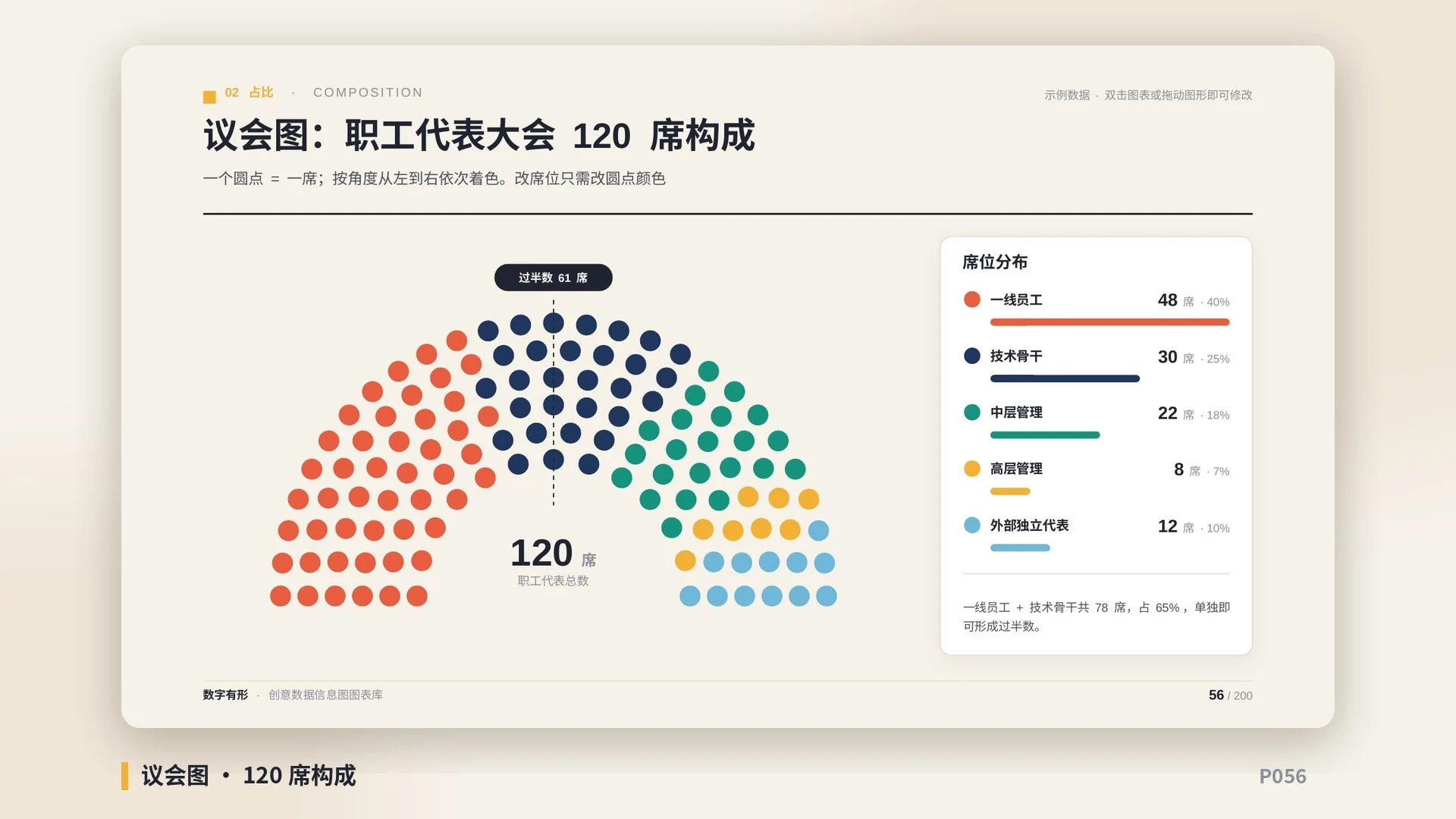Viewport: 1456px width, 819px height.
Task: Click the page number 56 / 200
Action: tap(1230, 695)
